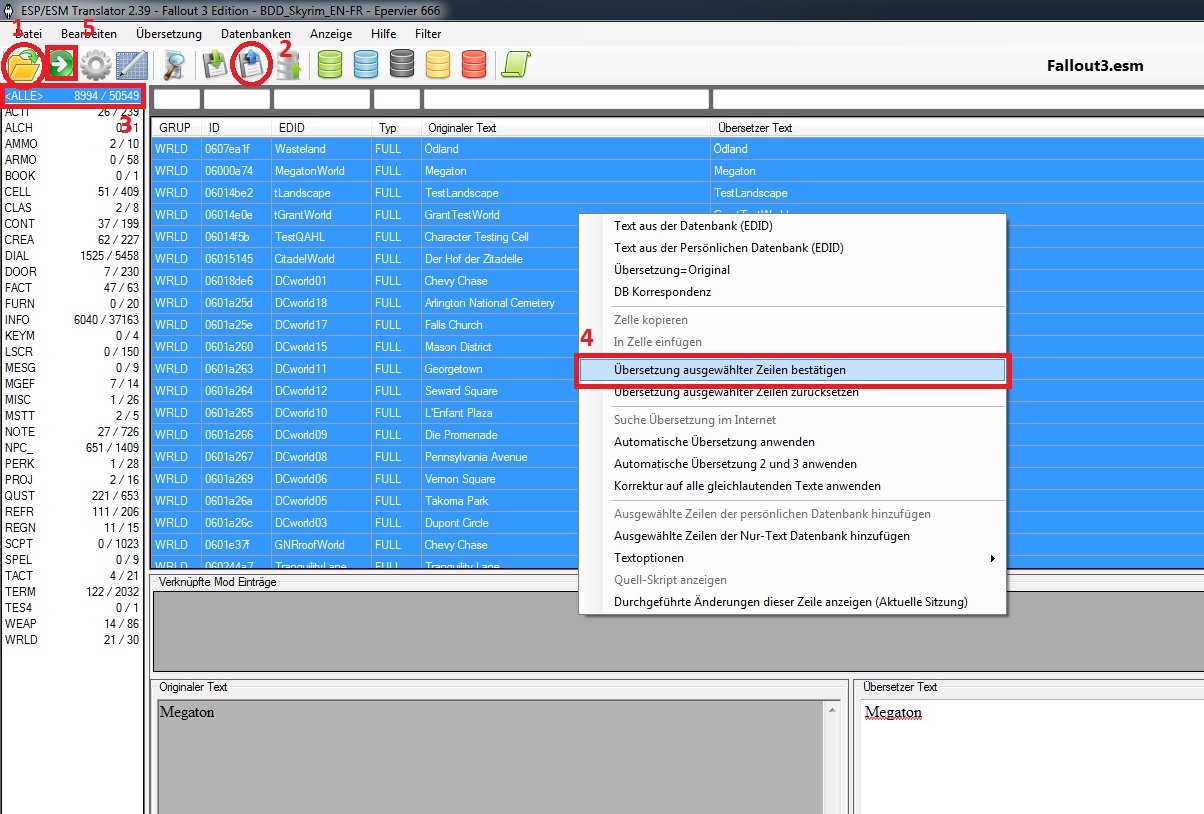Click the gray database icon with green arrow
This screenshot has width=1204, height=814.
point(289,66)
